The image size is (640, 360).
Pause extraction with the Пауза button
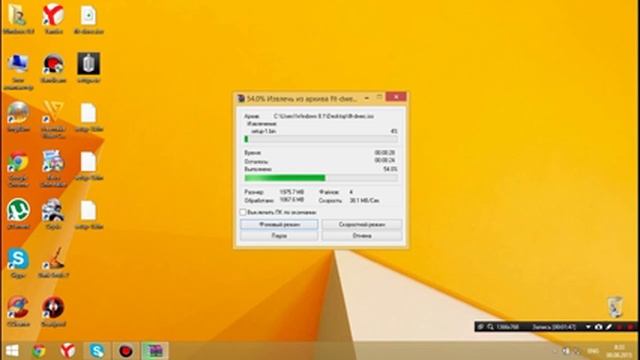(279, 236)
